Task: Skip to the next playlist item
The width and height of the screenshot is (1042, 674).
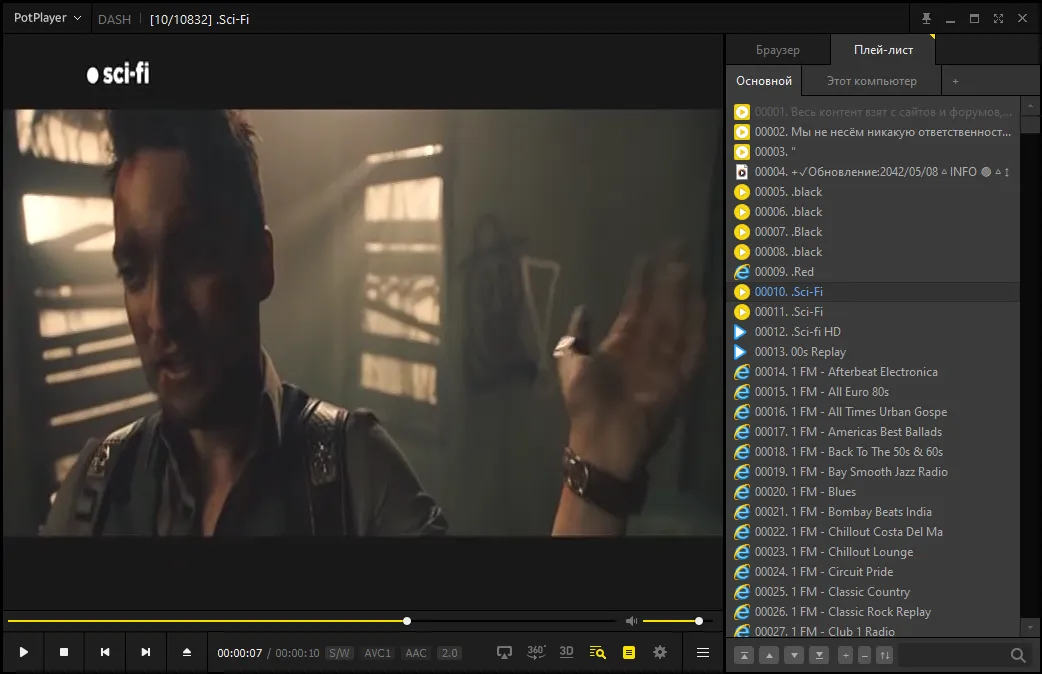Action: coord(146,652)
